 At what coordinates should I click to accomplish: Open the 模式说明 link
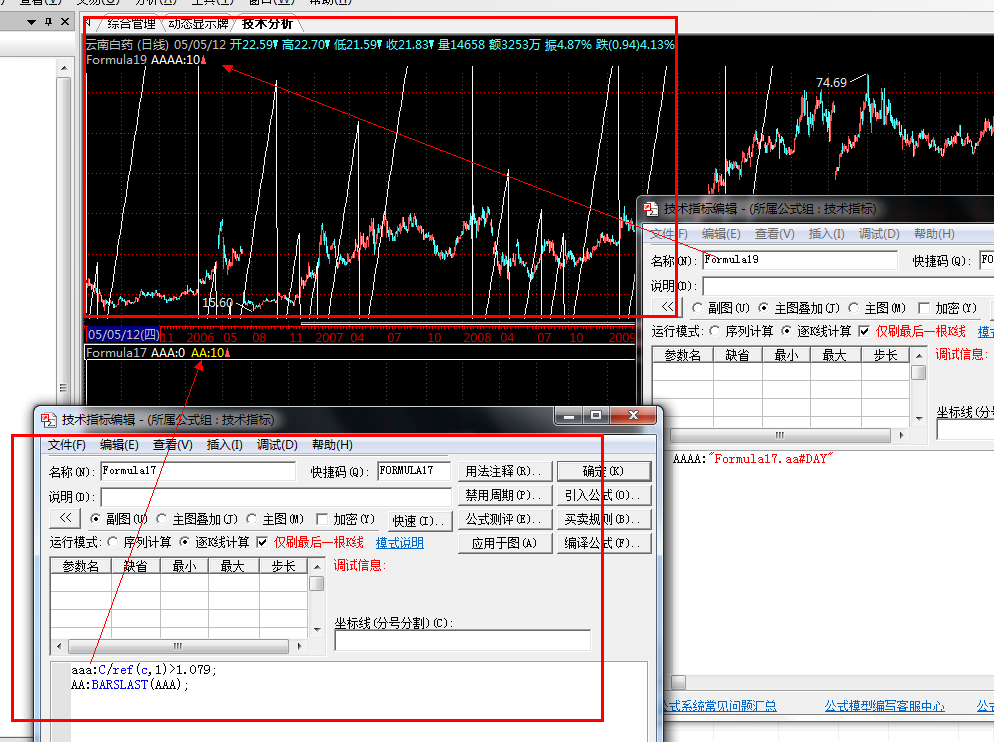coord(399,543)
